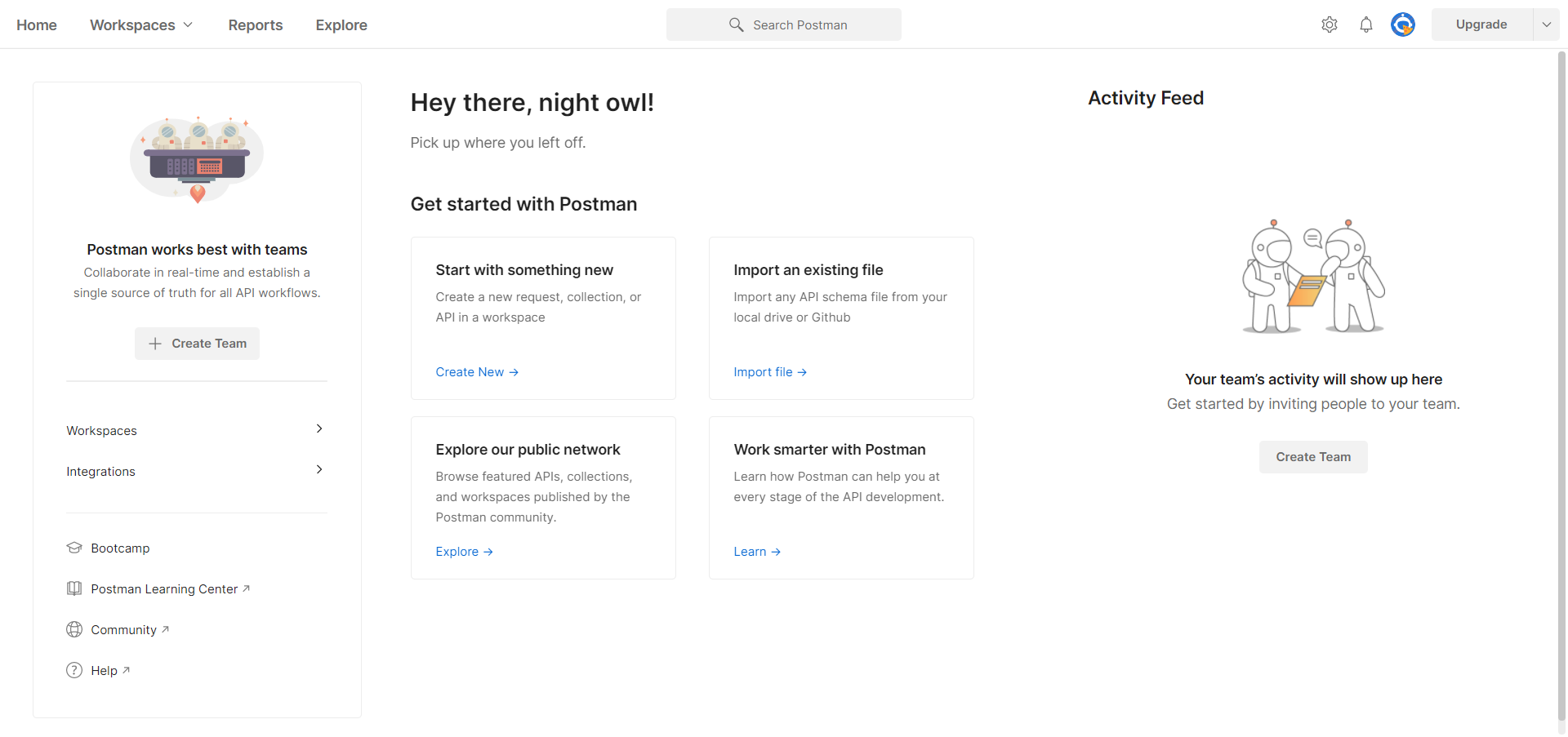Expand the Workspaces sidebar chevron
This screenshot has height=737, width=1568.
319,428
